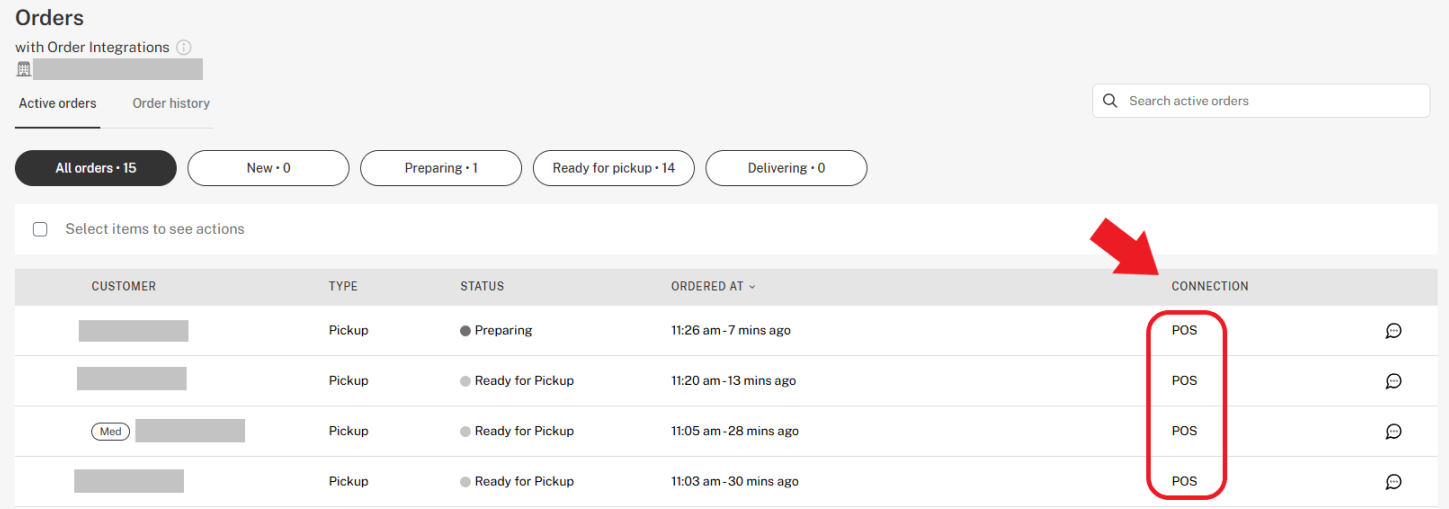Focus the Search active orders field

1261,101
